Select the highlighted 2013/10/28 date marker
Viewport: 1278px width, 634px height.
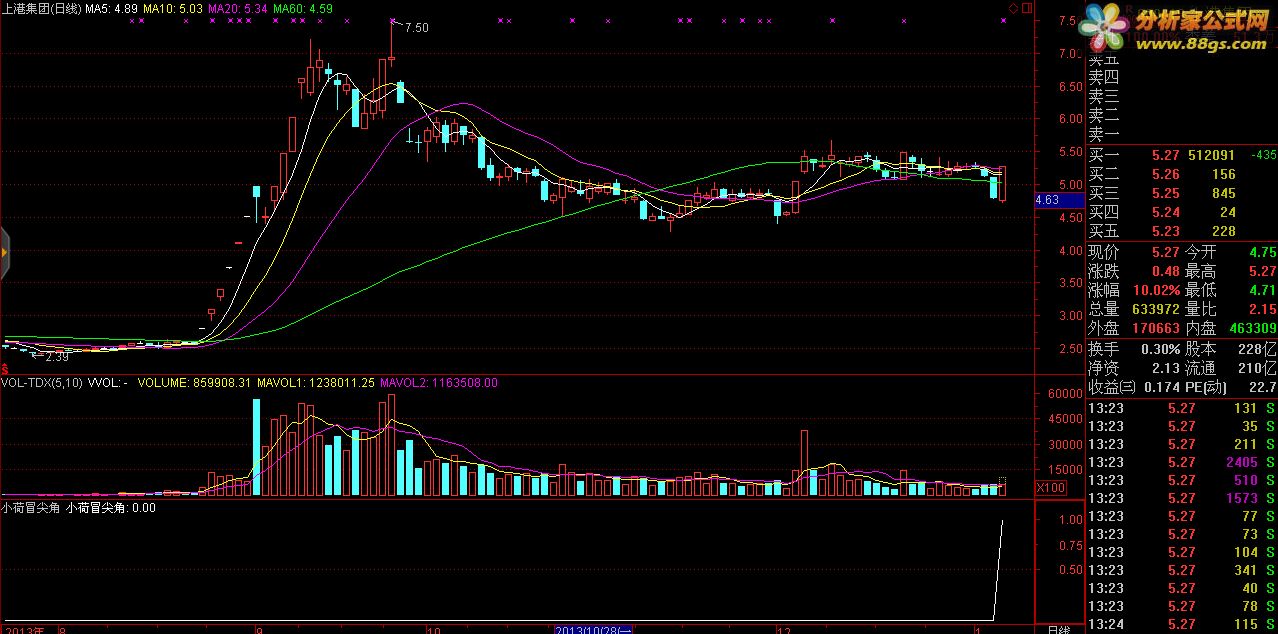click(x=595, y=629)
